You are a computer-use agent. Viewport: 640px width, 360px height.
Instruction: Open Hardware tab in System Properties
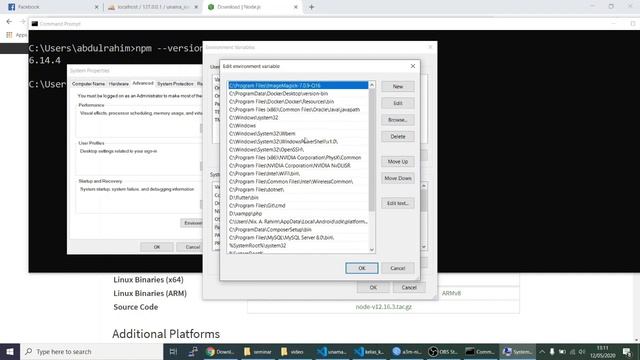pyautogui.click(x=119, y=84)
